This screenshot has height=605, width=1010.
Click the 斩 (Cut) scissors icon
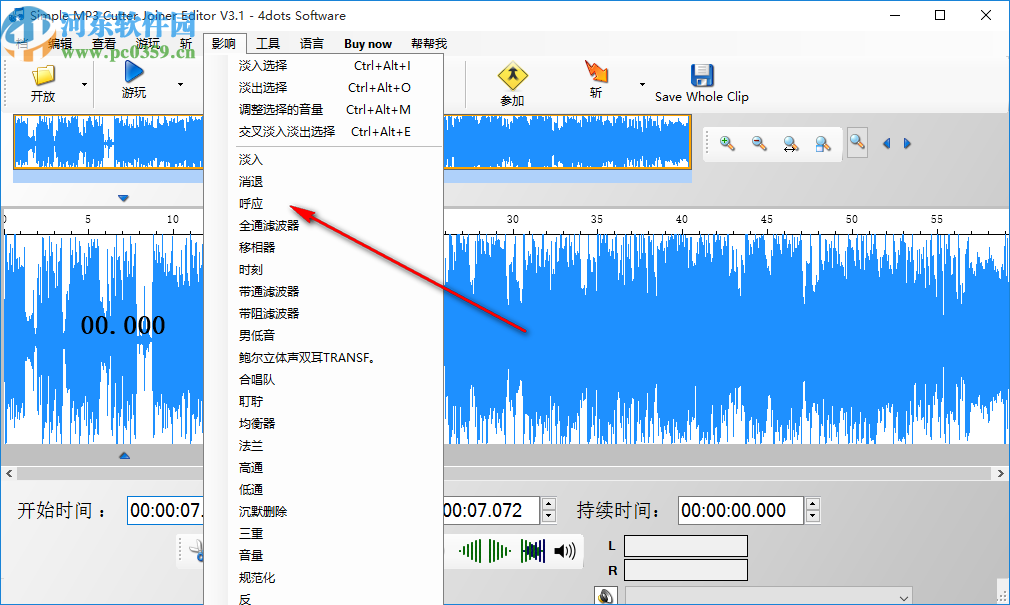[x=596, y=73]
